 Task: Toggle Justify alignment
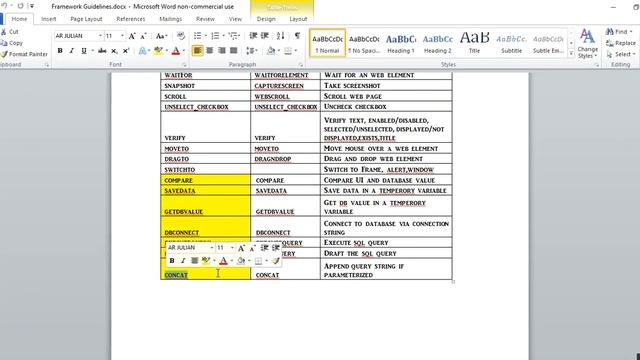(x=233, y=51)
